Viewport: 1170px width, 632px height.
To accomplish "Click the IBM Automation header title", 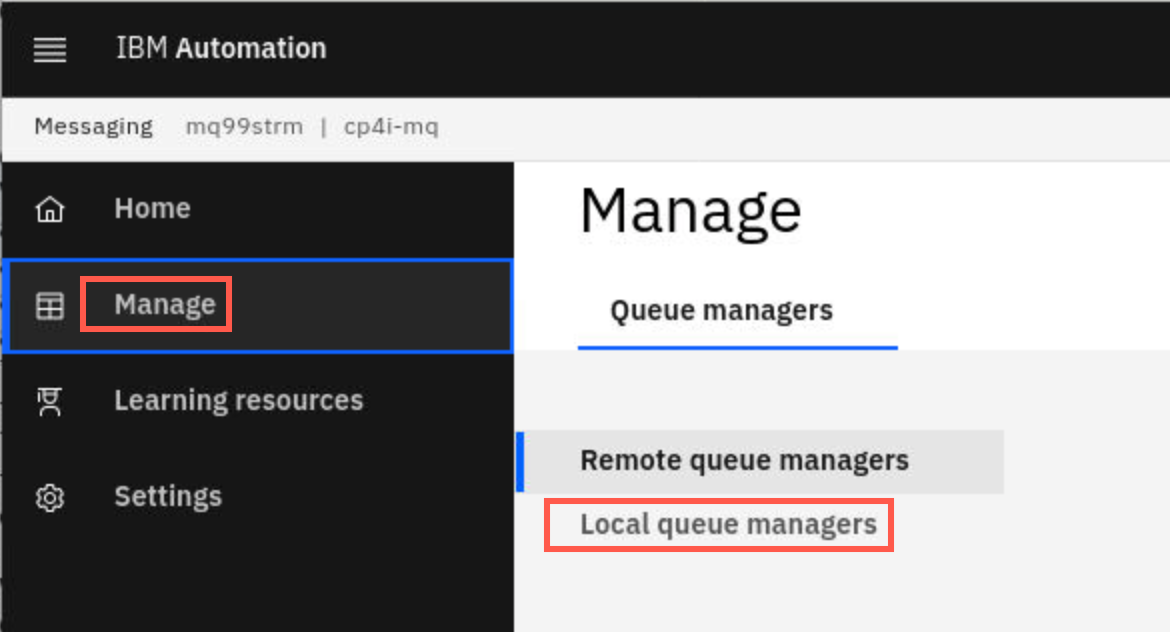I will 221,49.
